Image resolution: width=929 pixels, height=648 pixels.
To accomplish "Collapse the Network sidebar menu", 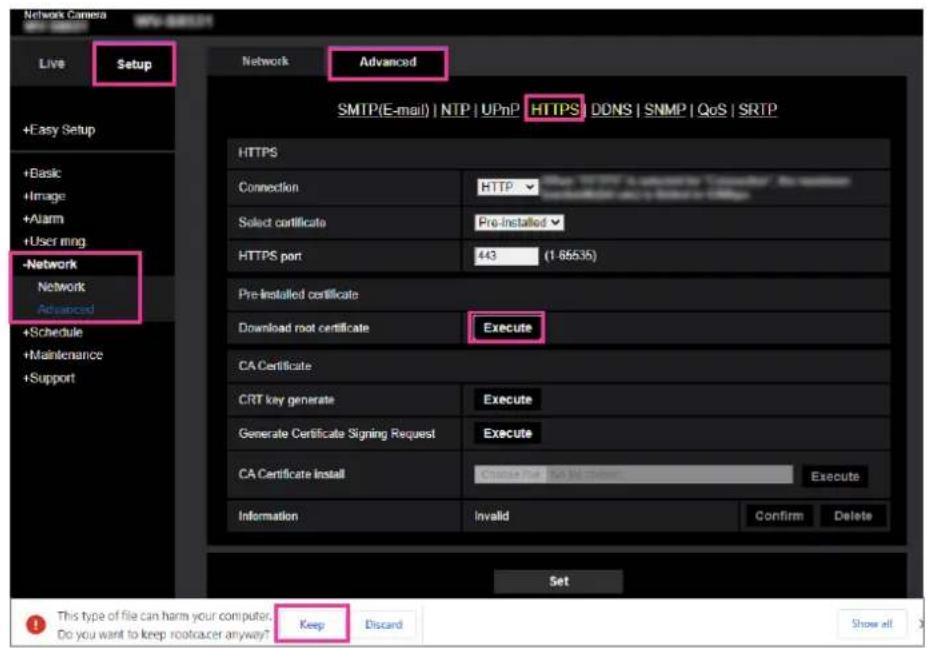I will [x=50, y=264].
